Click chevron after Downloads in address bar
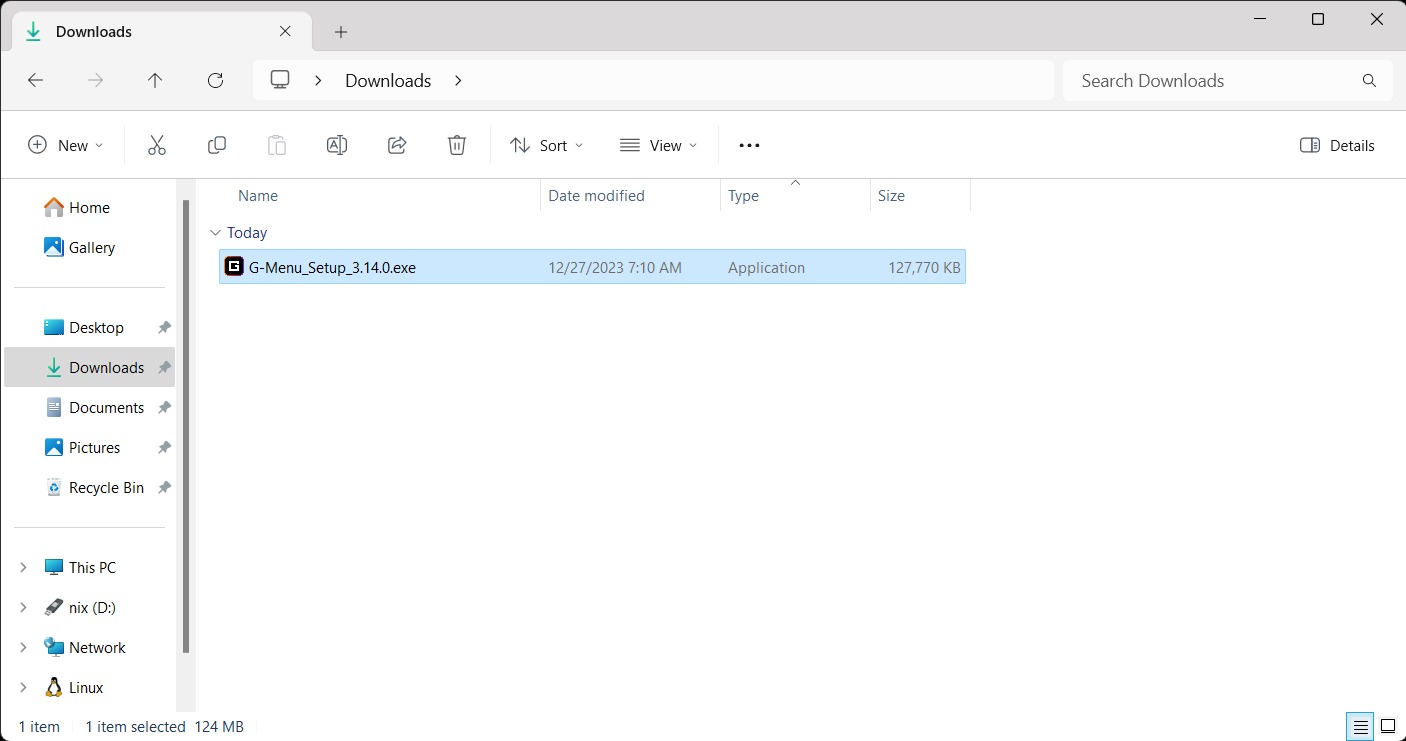Viewport: 1406px width, 741px height. click(458, 80)
